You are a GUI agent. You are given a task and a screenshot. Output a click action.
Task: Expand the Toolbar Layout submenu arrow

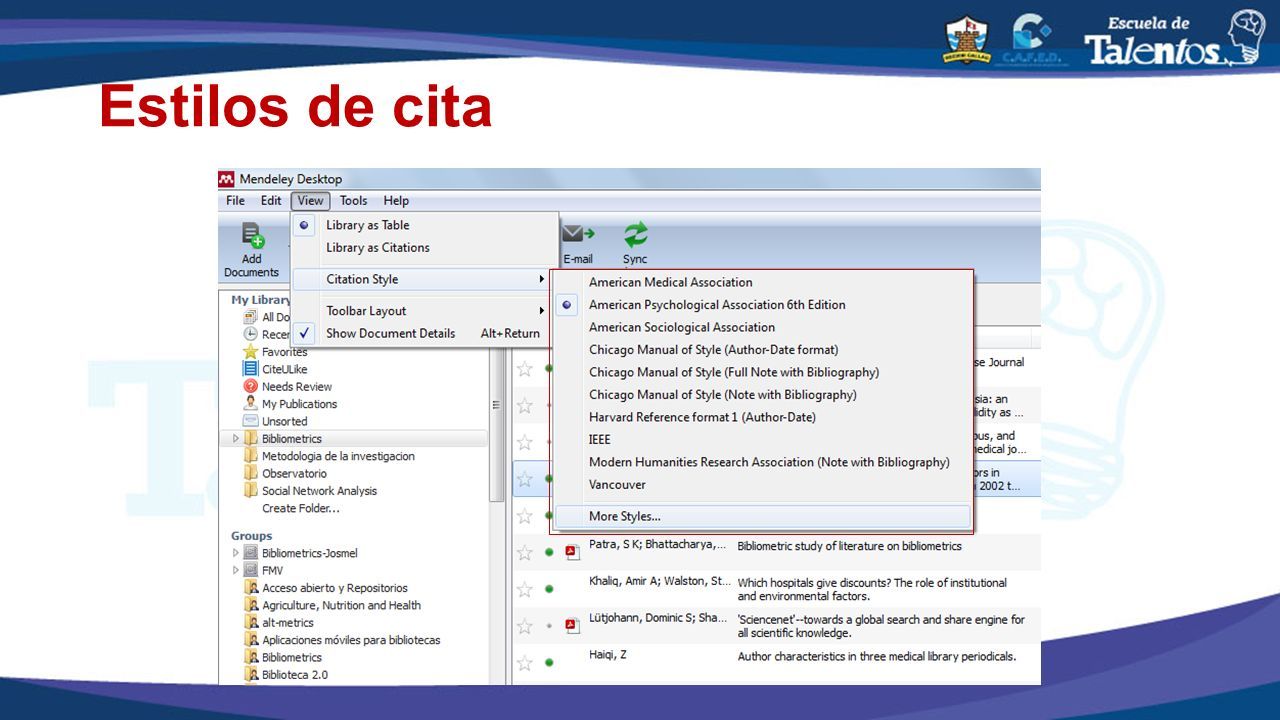tap(542, 311)
